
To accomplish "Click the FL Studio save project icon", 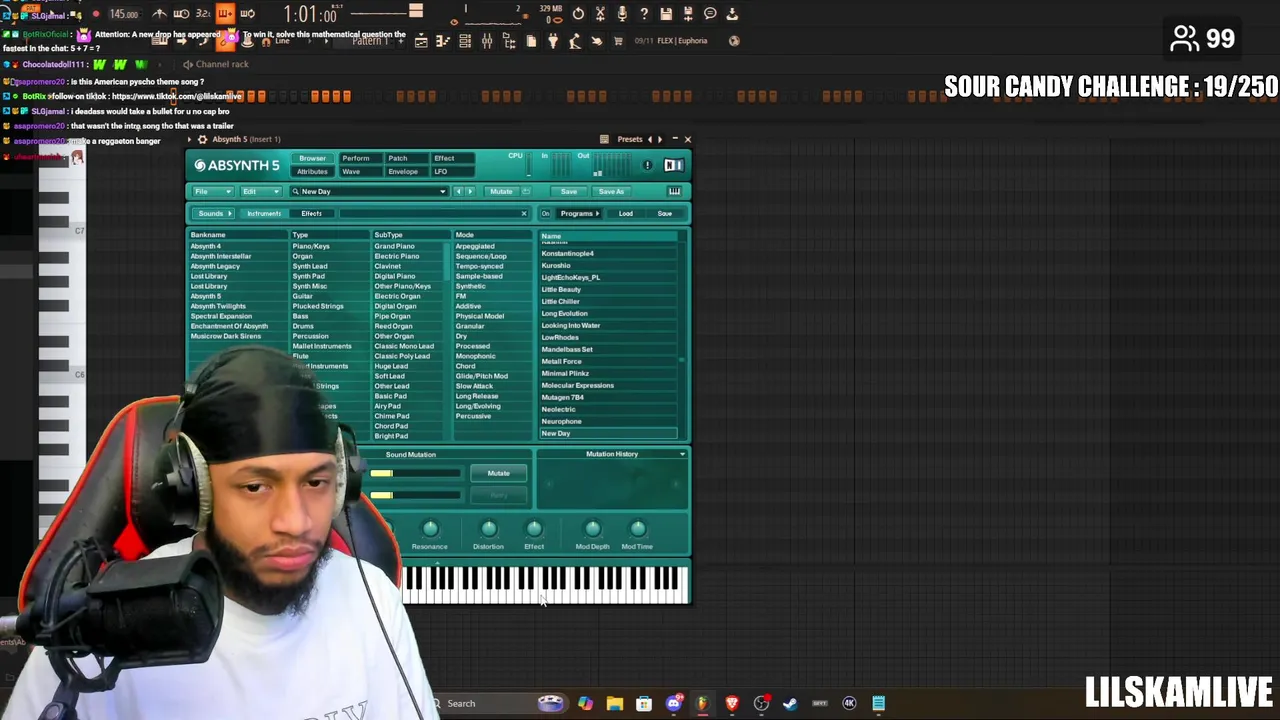I will click(666, 13).
